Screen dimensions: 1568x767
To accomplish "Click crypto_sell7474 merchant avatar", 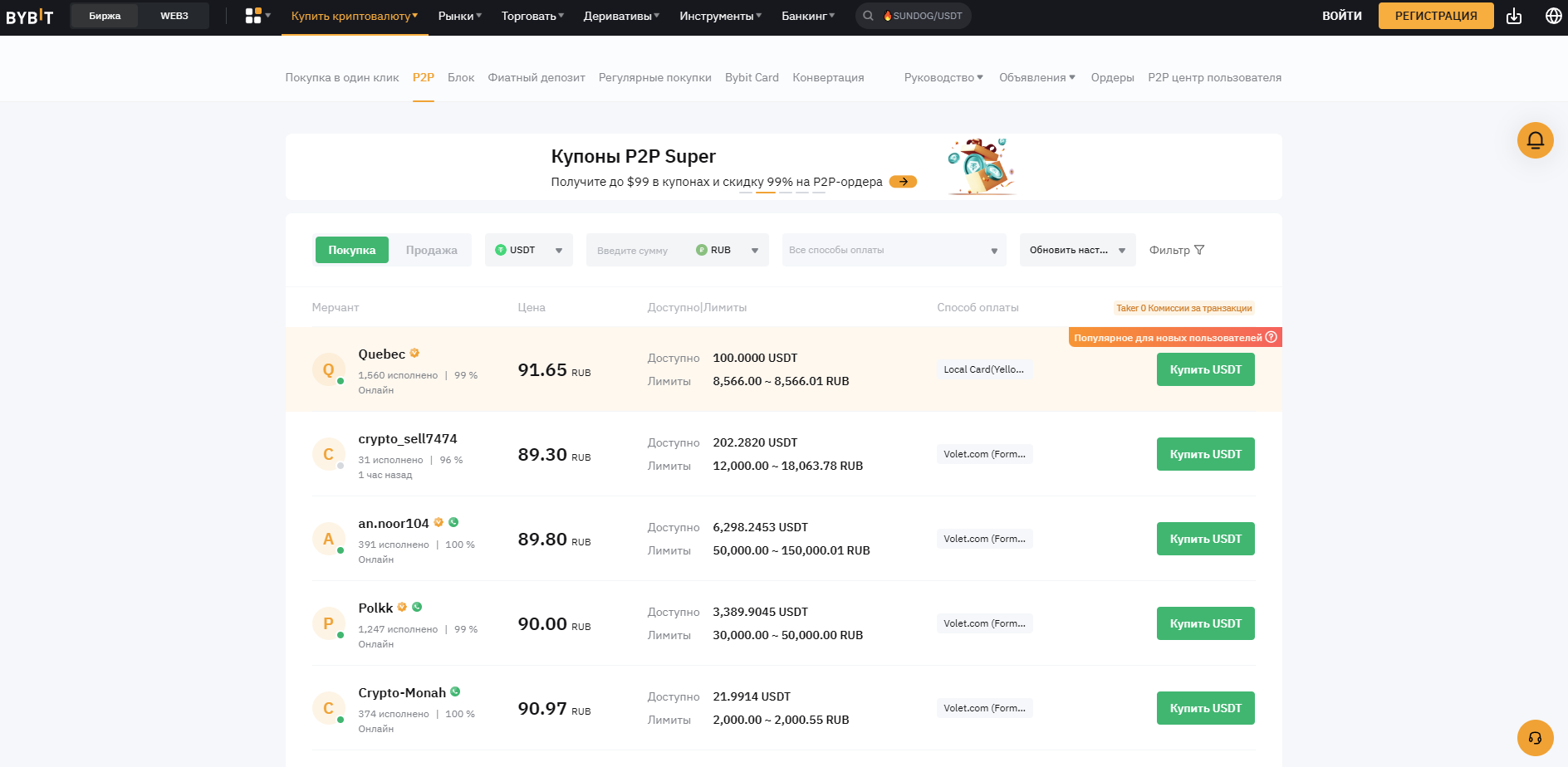I will pyautogui.click(x=328, y=454).
